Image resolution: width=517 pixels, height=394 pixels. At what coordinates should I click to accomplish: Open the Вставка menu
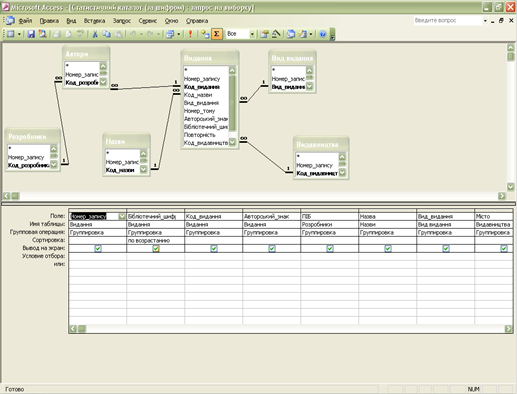coord(94,21)
